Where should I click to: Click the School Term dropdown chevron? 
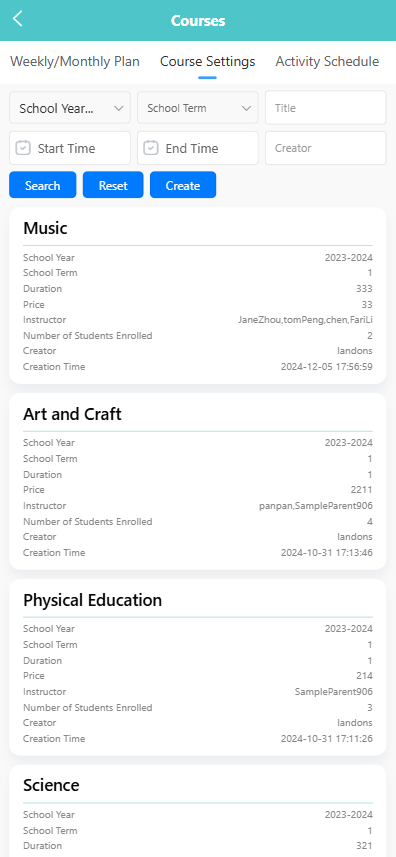pyautogui.click(x=246, y=108)
